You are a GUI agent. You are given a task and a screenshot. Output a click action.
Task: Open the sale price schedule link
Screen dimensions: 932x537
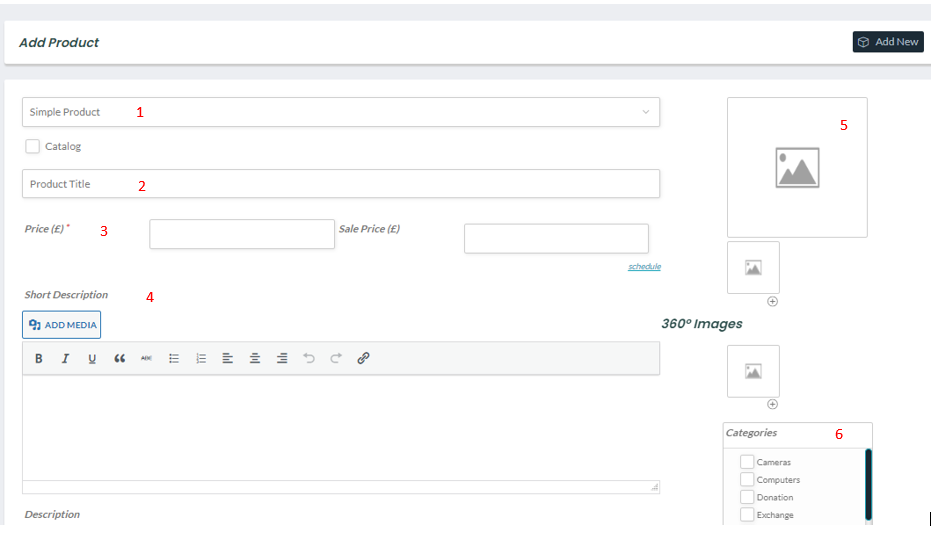644,267
